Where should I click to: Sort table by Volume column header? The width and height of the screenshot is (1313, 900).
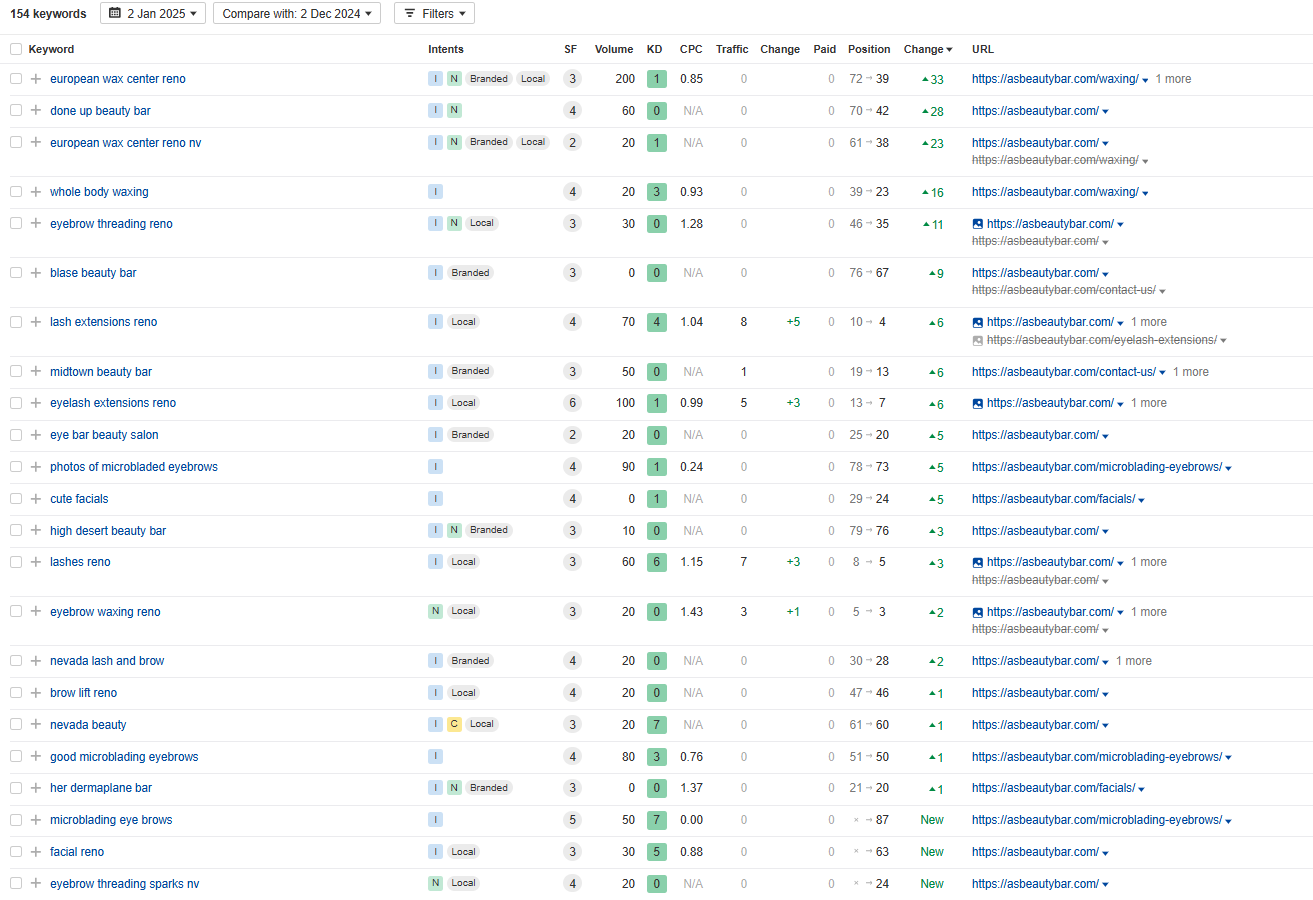pos(613,49)
